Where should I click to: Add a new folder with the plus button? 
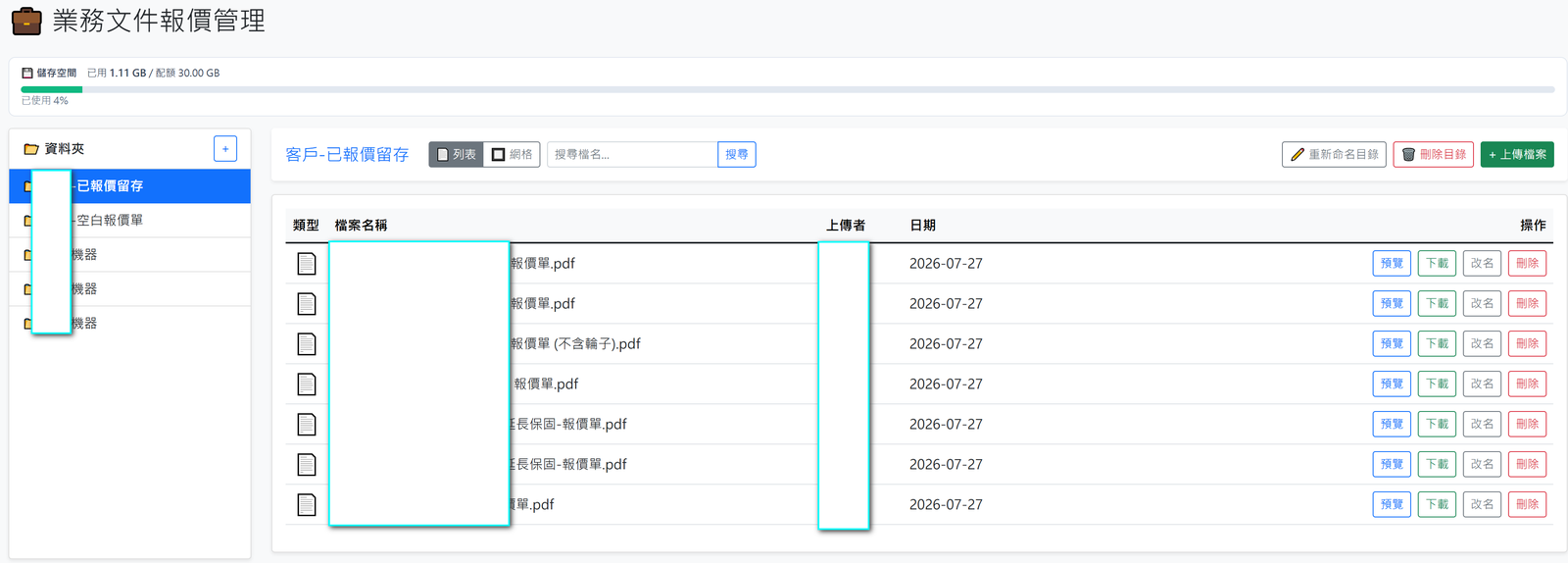pyautogui.click(x=225, y=149)
